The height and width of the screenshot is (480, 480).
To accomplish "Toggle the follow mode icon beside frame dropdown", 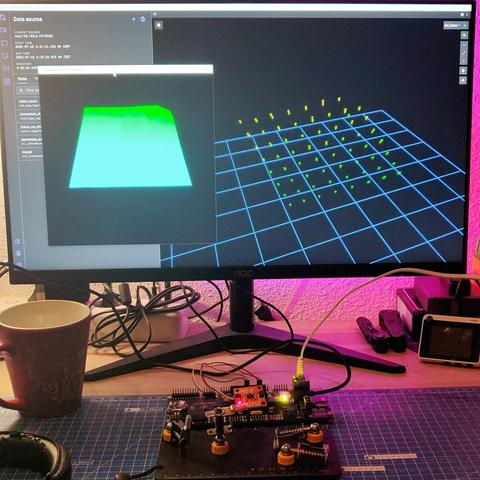I will (x=465, y=25).
